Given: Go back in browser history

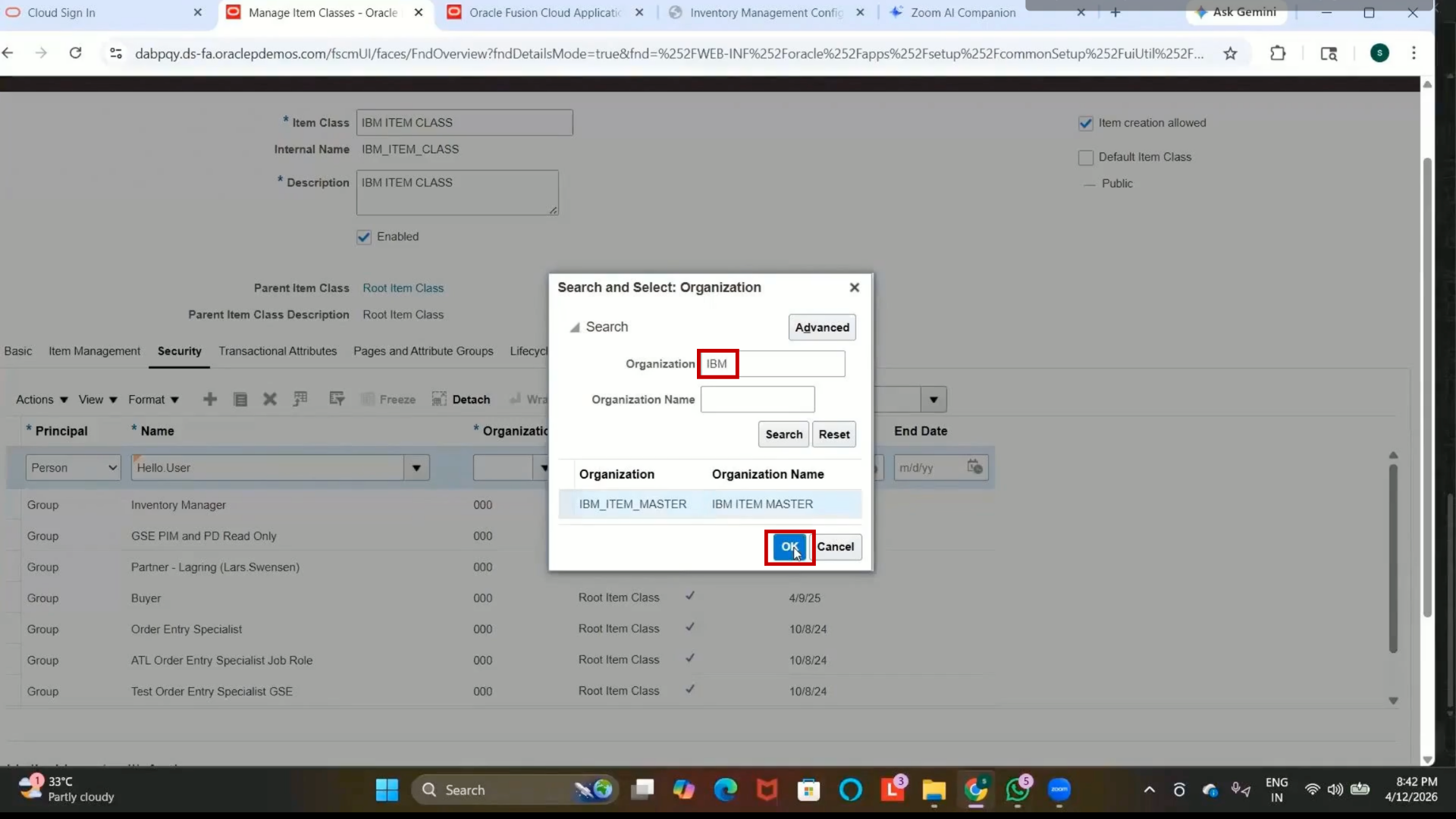Looking at the screenshot, I should (x=8, y=53).
